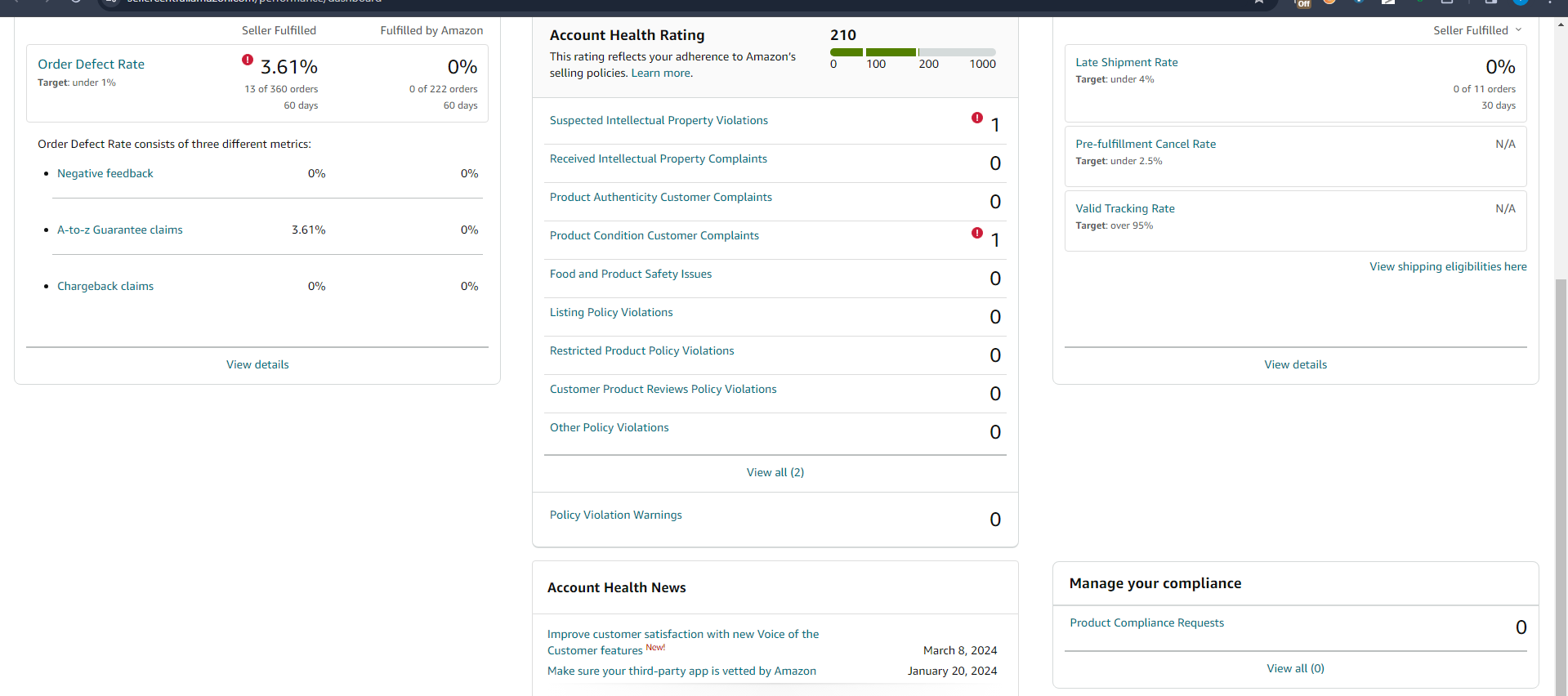Click the March 8, 2024 news date
Image resolution: width=1568 pixels, height=696 pixels.
pos(960,650)
